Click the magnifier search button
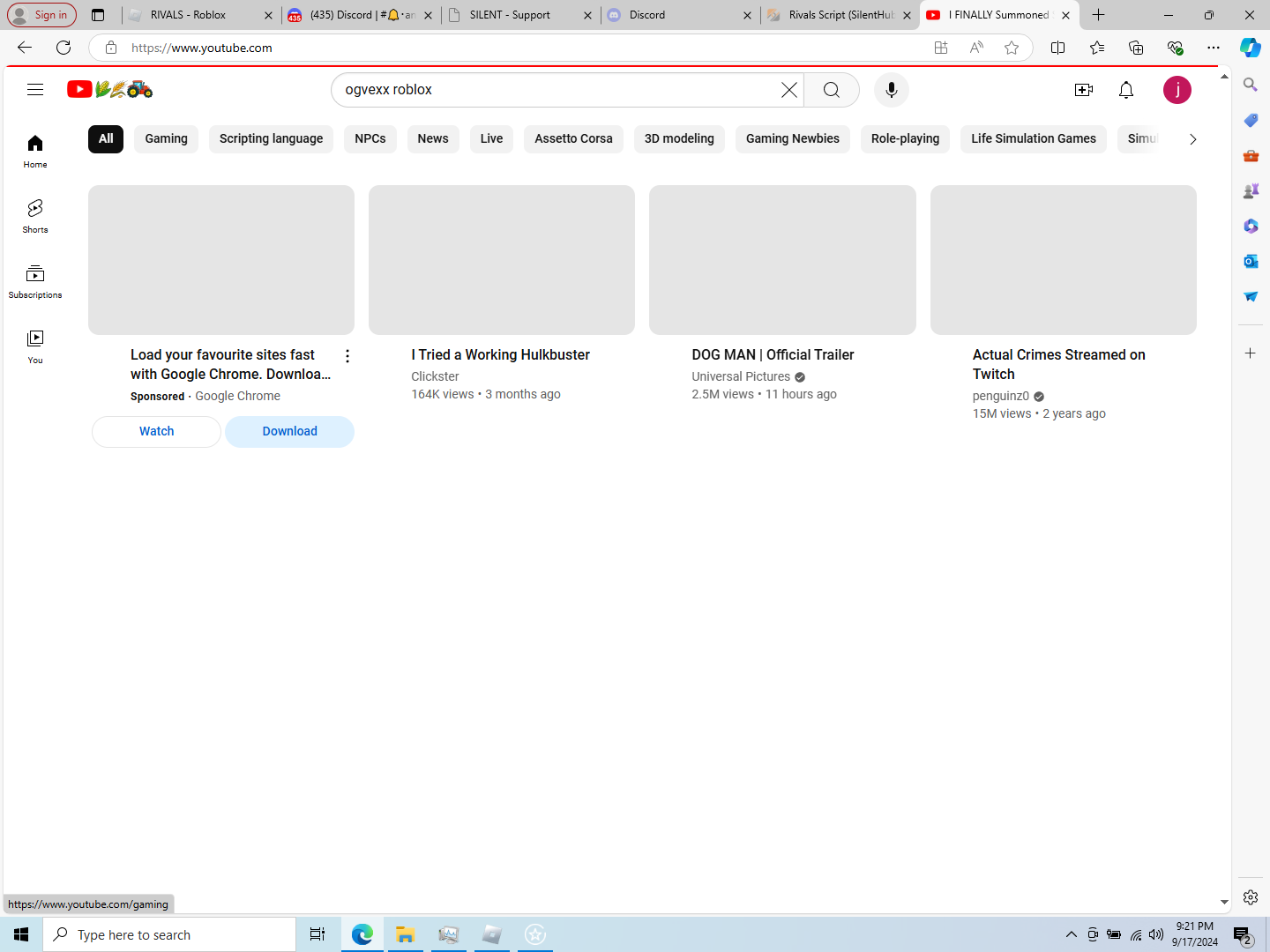 click(x=832, y=90)
